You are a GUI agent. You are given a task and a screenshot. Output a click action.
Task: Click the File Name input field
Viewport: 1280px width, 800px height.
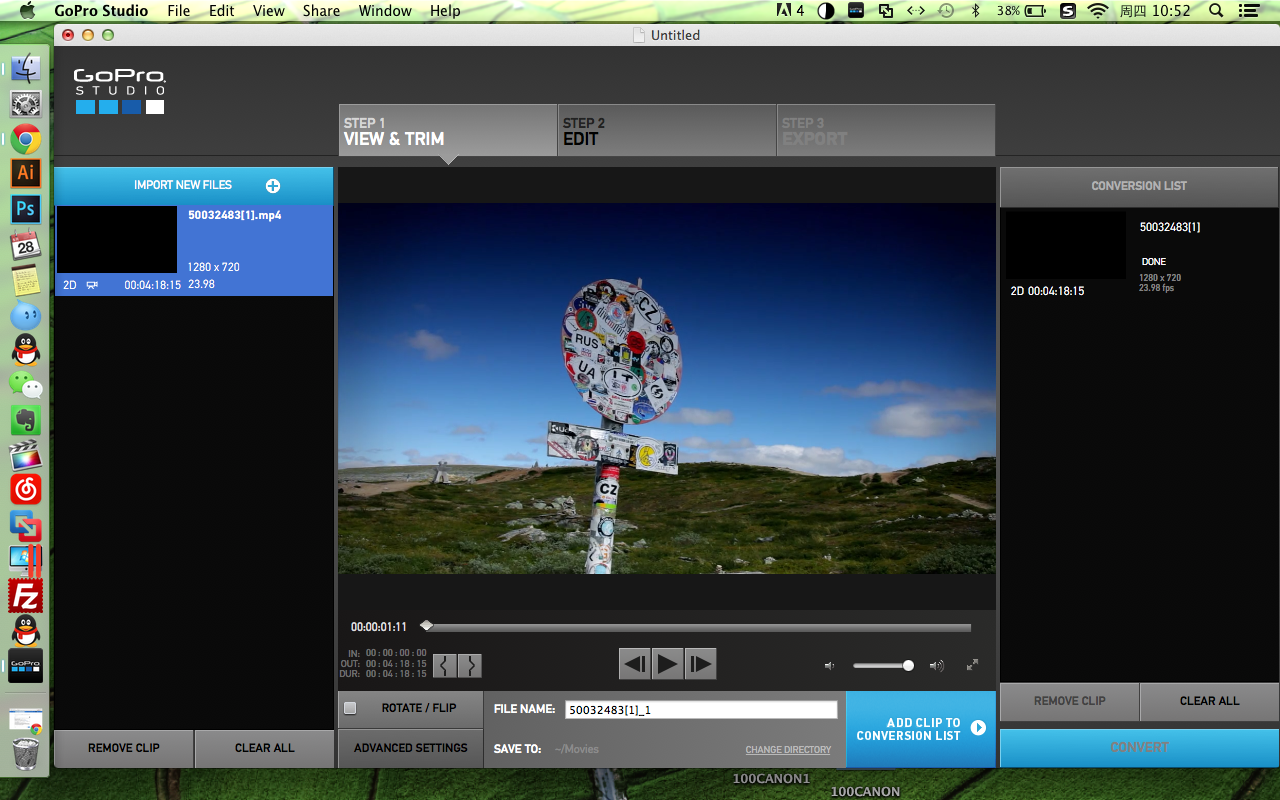pyautogui.click(x=701, y=710)
